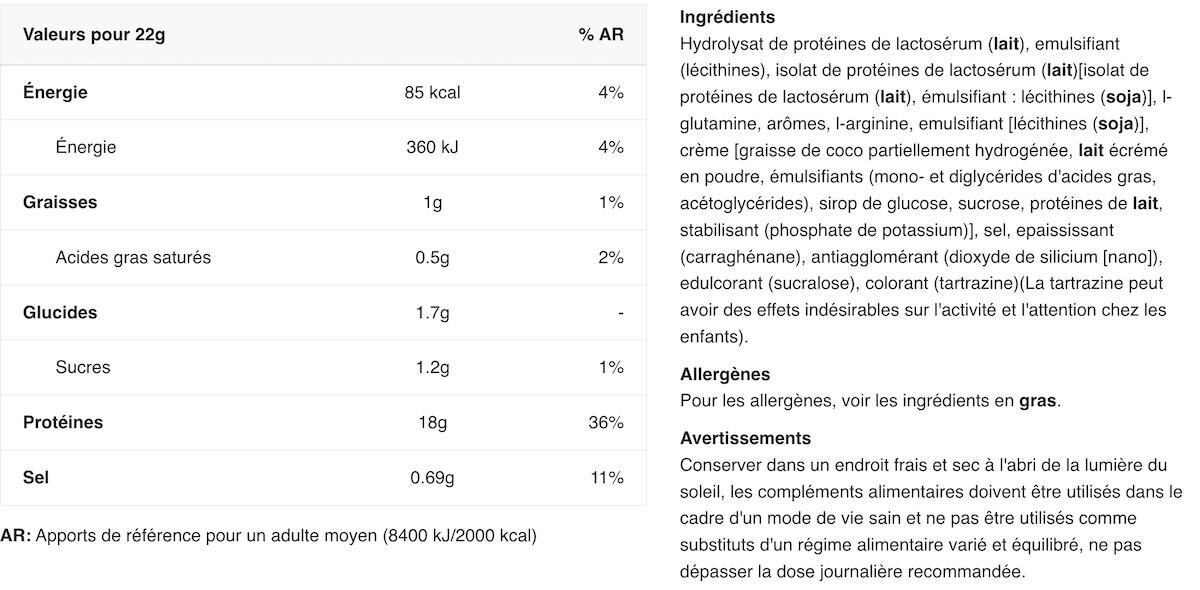Select the "Protéines" row label
The width and height of the screenshot is (1200, 590).
(63, 422)
